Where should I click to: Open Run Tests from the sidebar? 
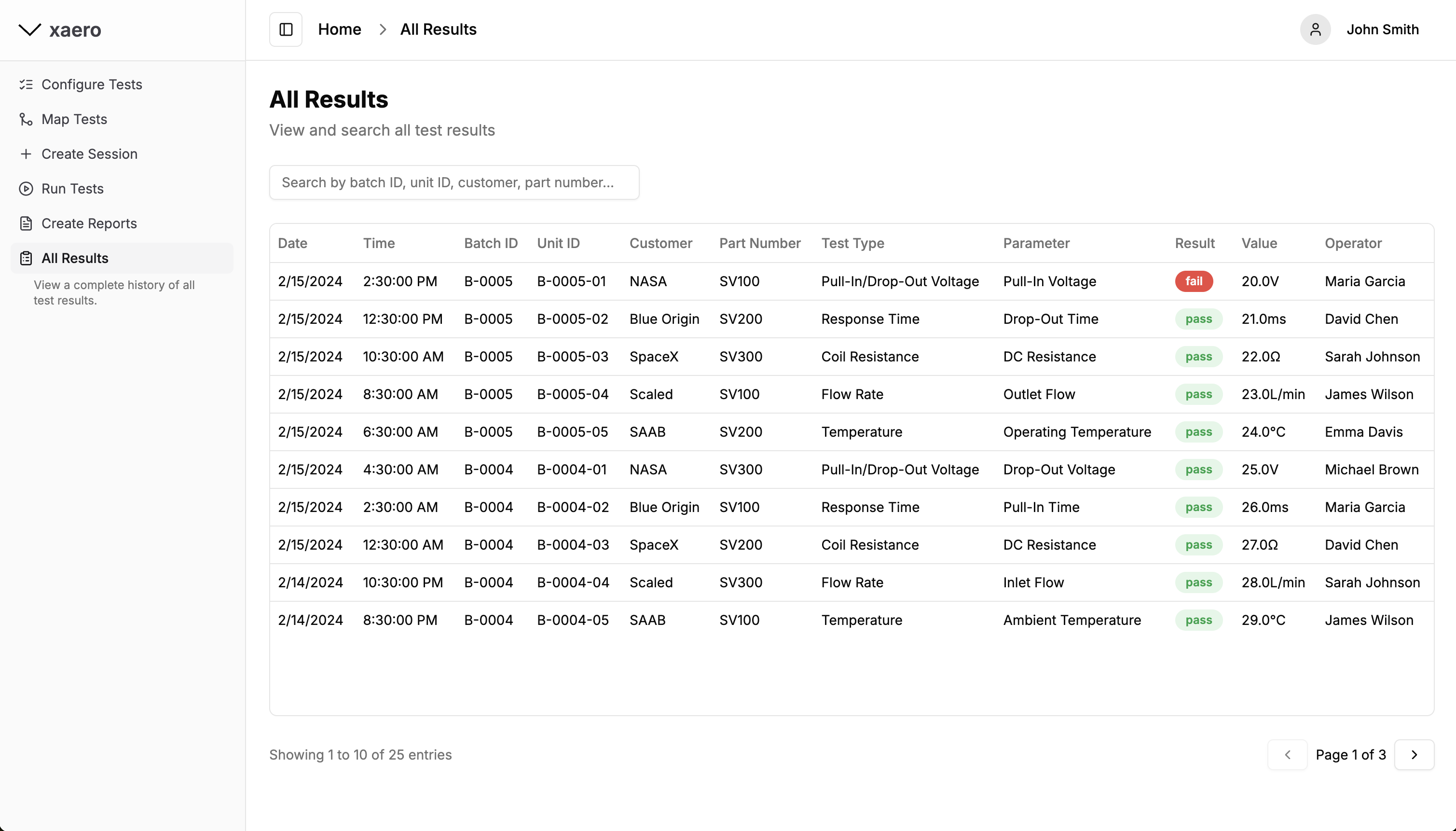pyautogui.click(x=72, y=188)
